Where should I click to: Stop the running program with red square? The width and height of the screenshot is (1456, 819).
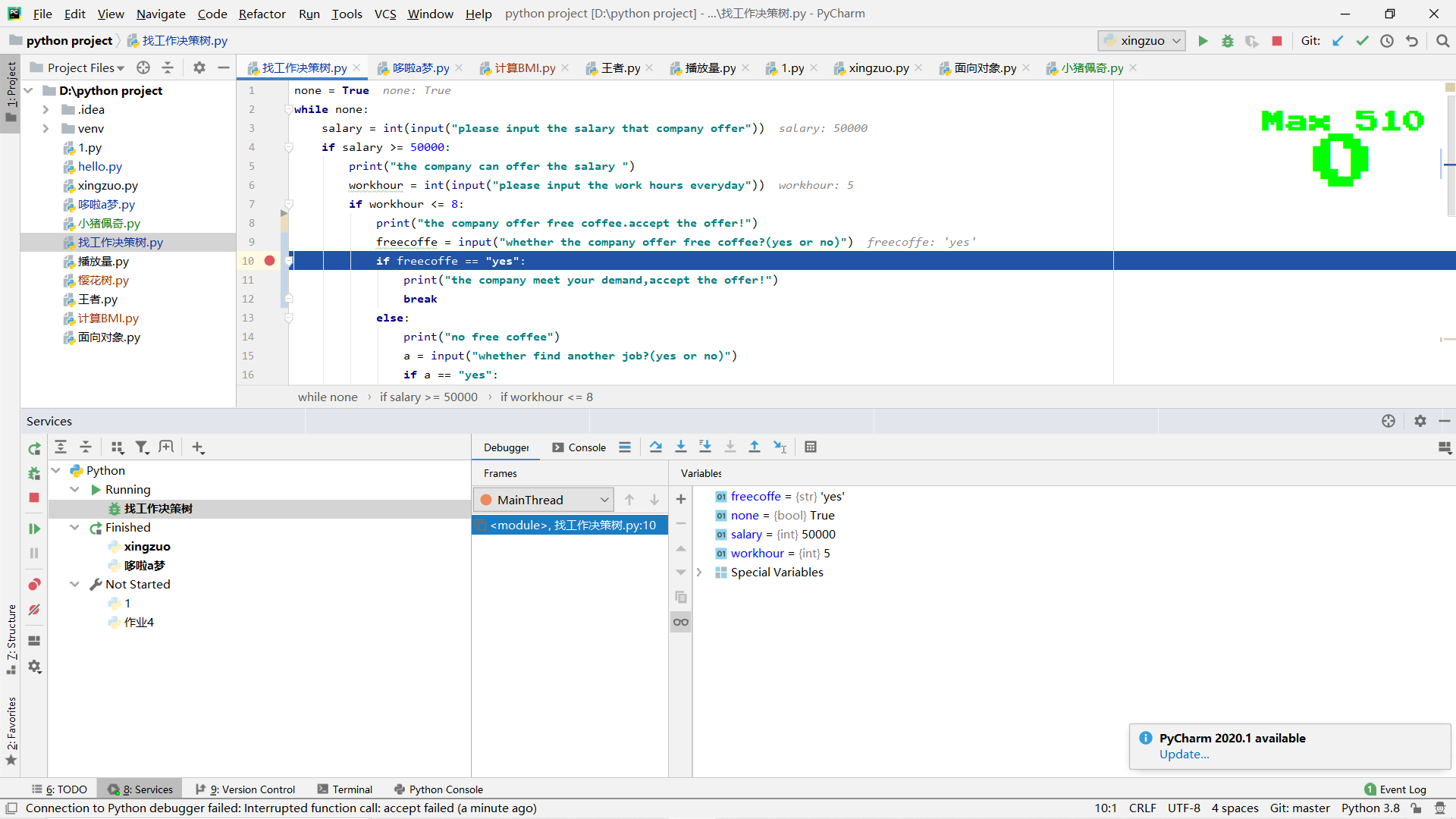click(1277, 41)
